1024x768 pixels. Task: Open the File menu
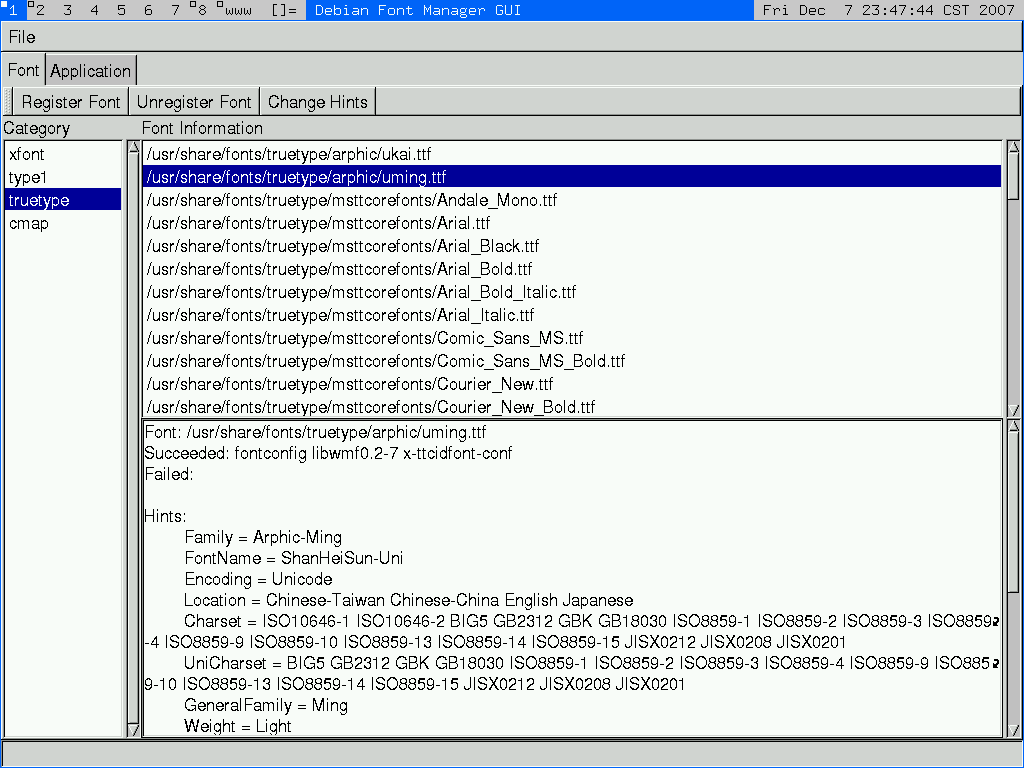point(22,37)
